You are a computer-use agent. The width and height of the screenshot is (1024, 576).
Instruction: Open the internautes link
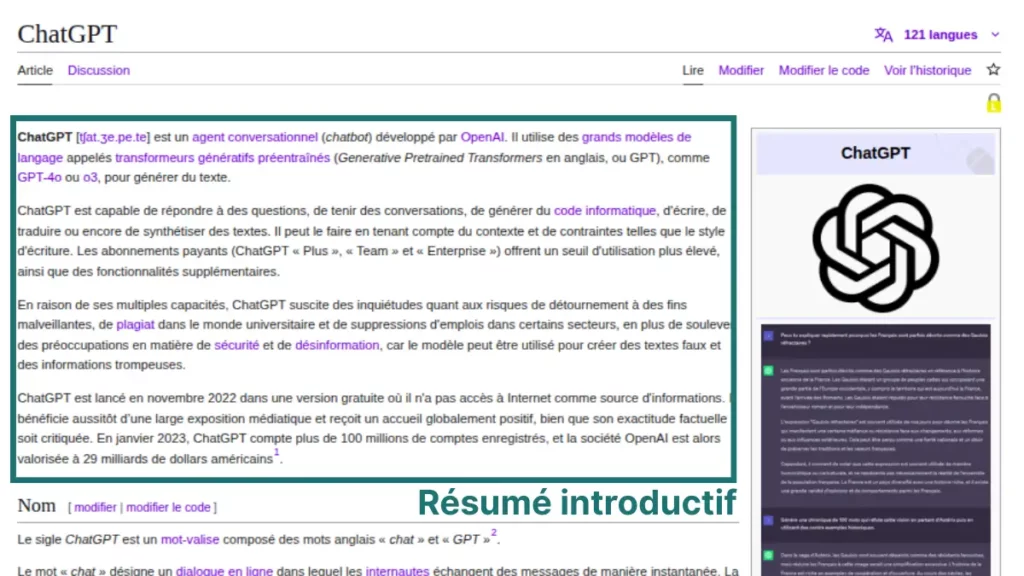pyautogui.click(x=397, y=571)
